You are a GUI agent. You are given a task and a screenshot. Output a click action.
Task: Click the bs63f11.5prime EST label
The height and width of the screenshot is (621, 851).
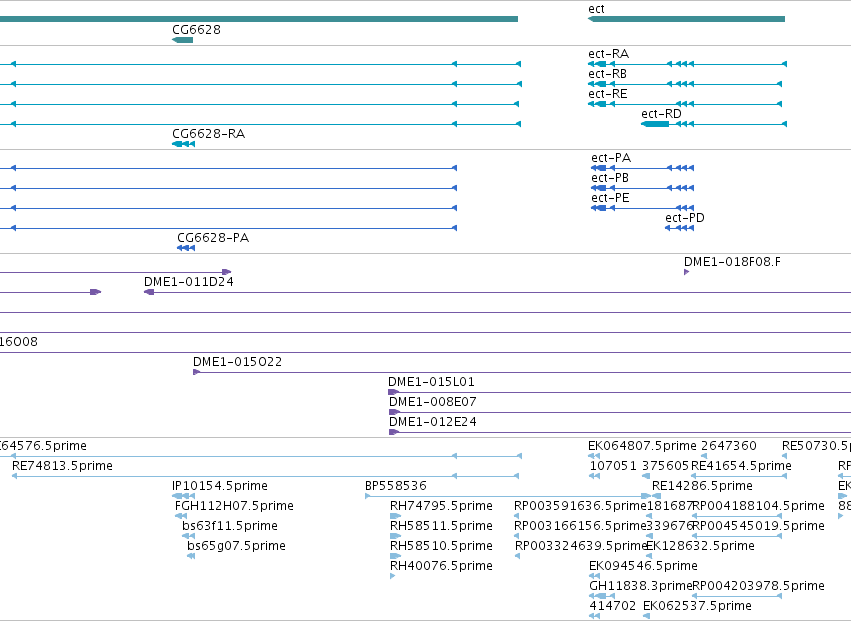(230, 526)
